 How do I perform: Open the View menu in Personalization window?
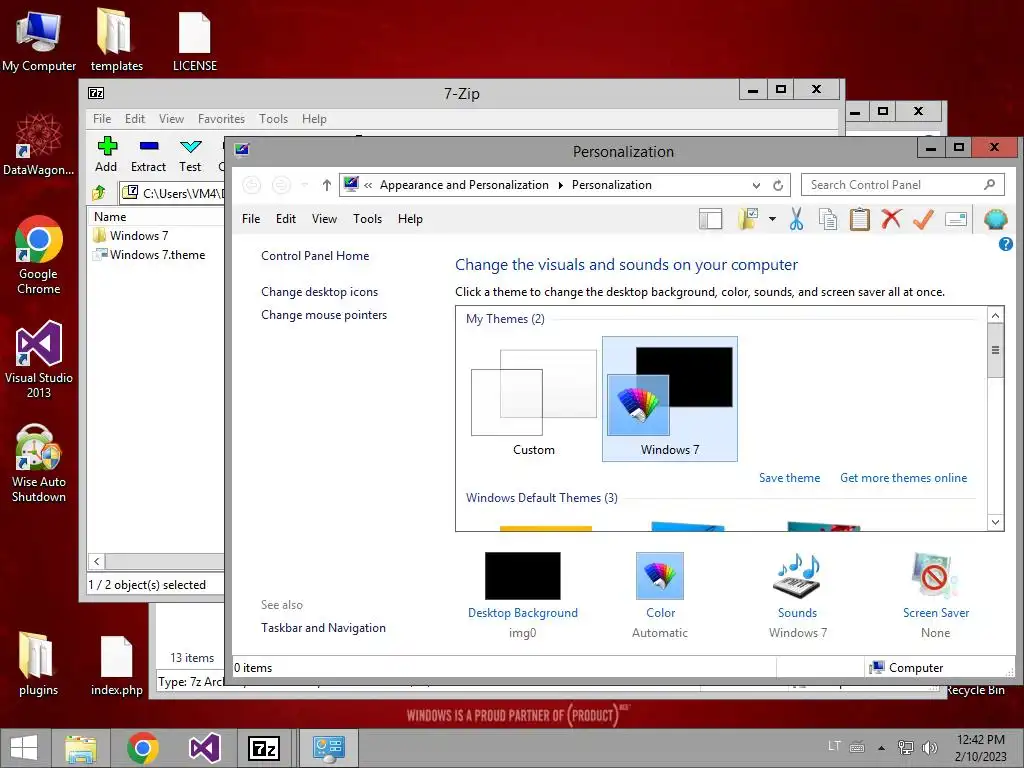pos(324,219)
